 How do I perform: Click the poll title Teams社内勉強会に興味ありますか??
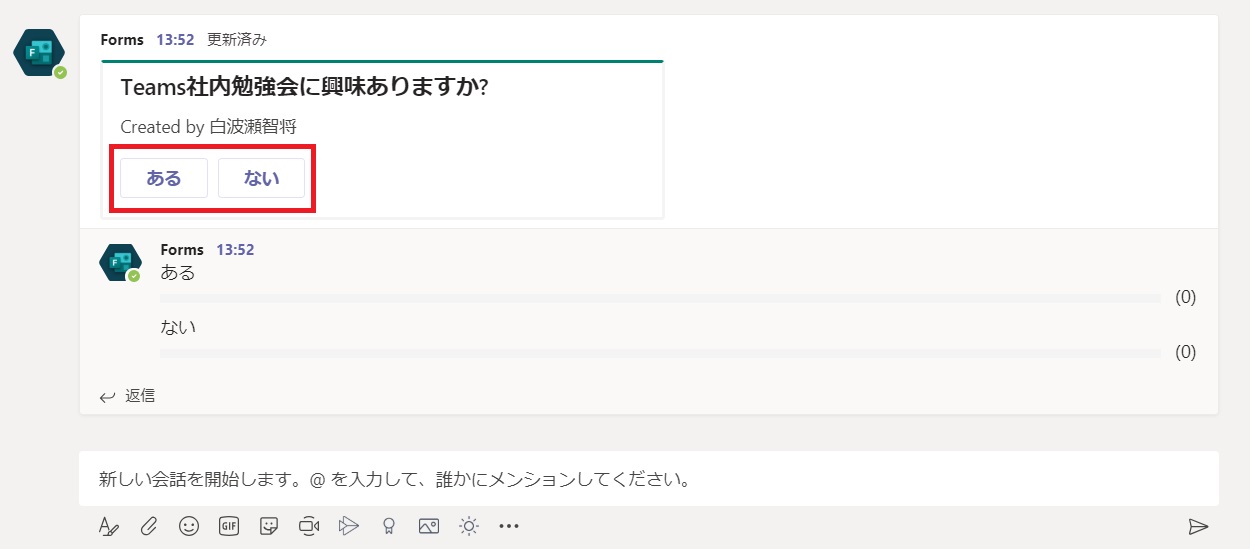(x=304, y=87)
